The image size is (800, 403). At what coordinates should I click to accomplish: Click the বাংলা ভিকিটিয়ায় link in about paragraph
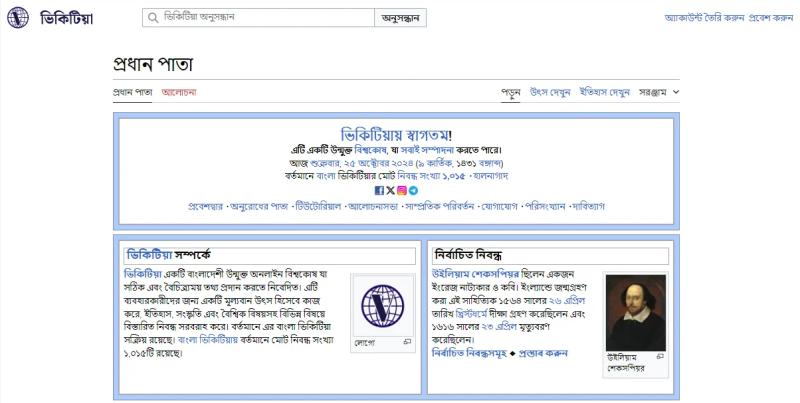tap(208, 340)
